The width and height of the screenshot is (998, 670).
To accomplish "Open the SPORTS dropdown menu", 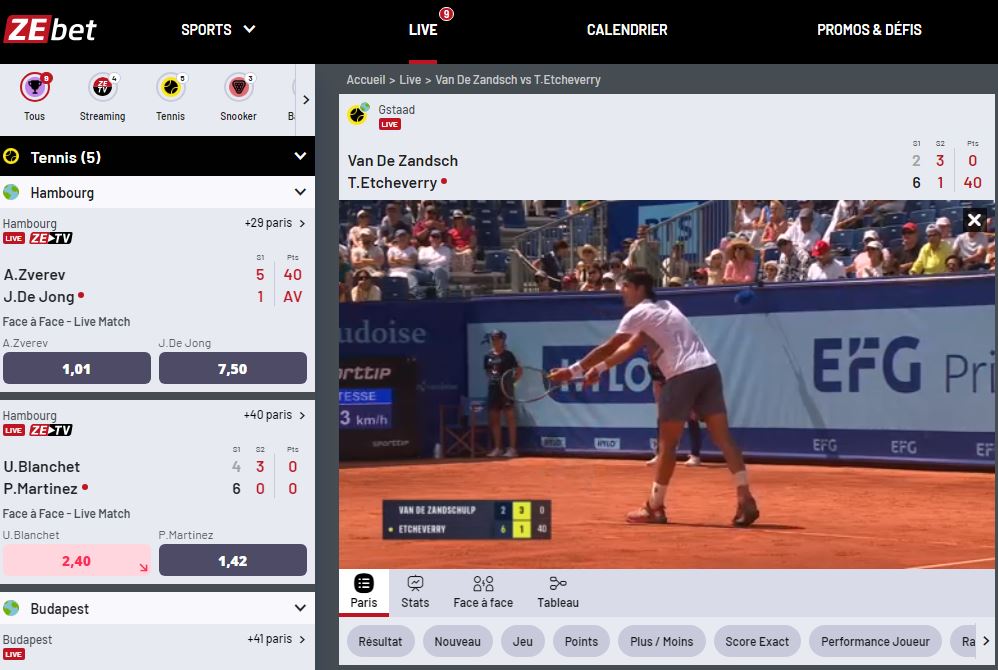I will pyautogui.click(x=218, y=30).
